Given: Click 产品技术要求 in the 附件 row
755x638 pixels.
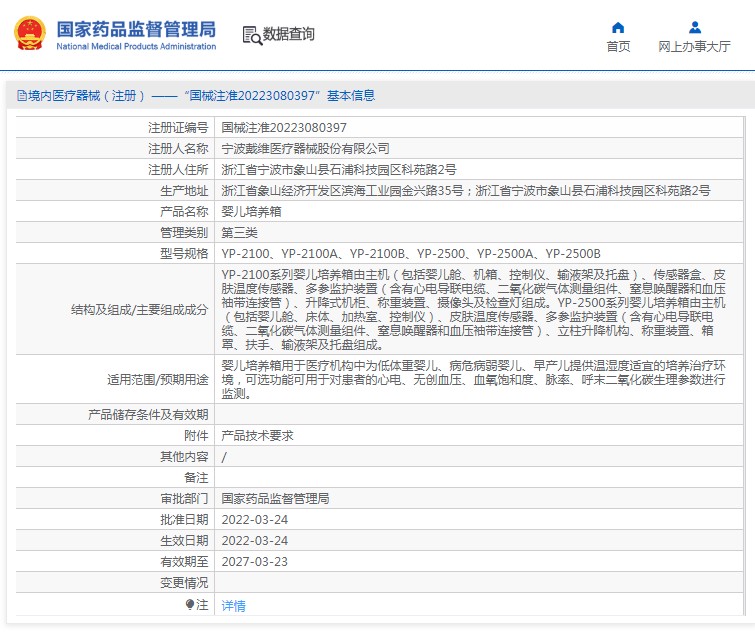Looking at the screenshot, I should [257, 436].
